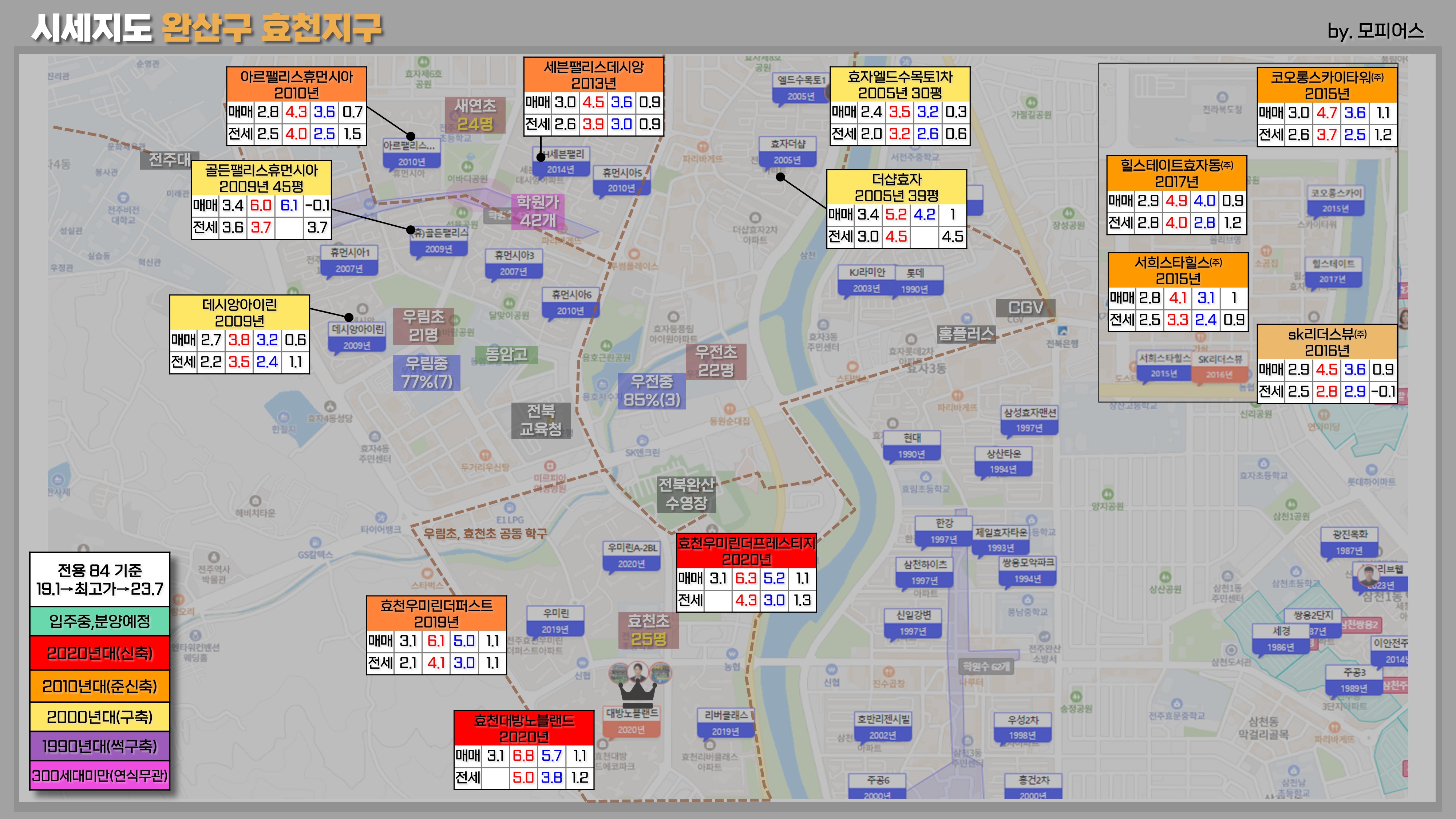
Task: Click the 삼성효자맨션 1997년 map marker
Action: (1029, 420)
